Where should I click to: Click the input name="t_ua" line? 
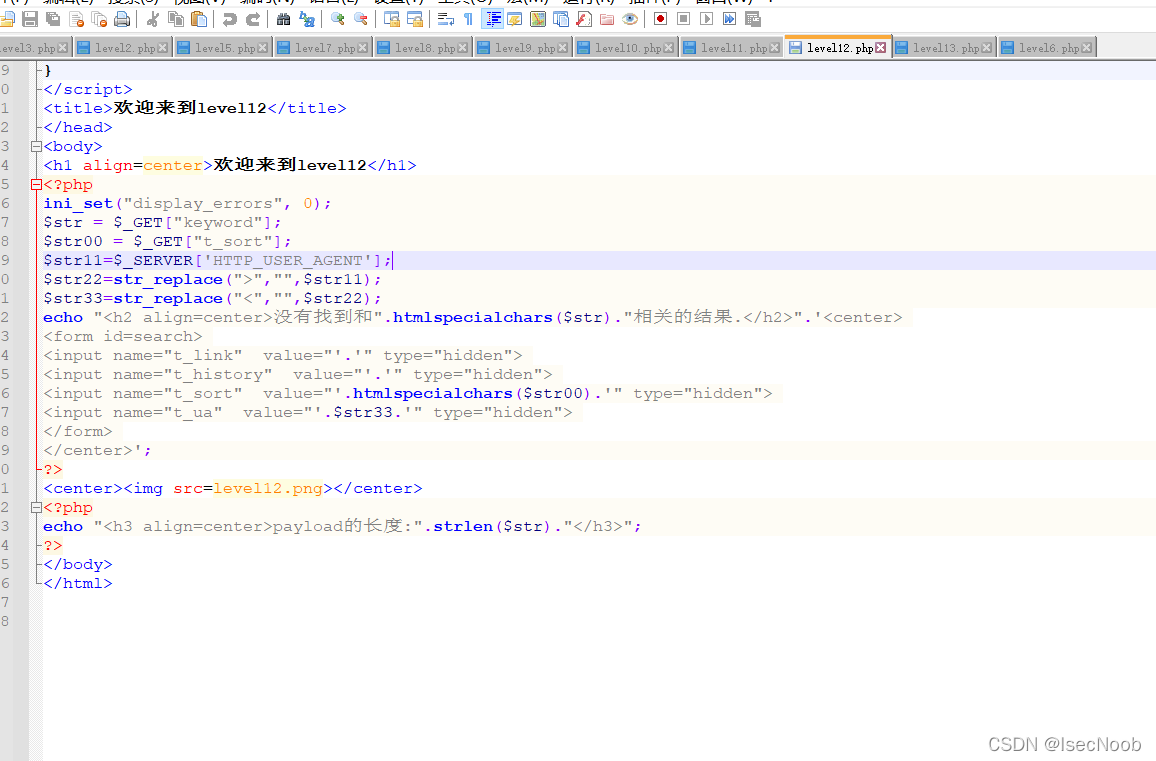pos(307,412)
